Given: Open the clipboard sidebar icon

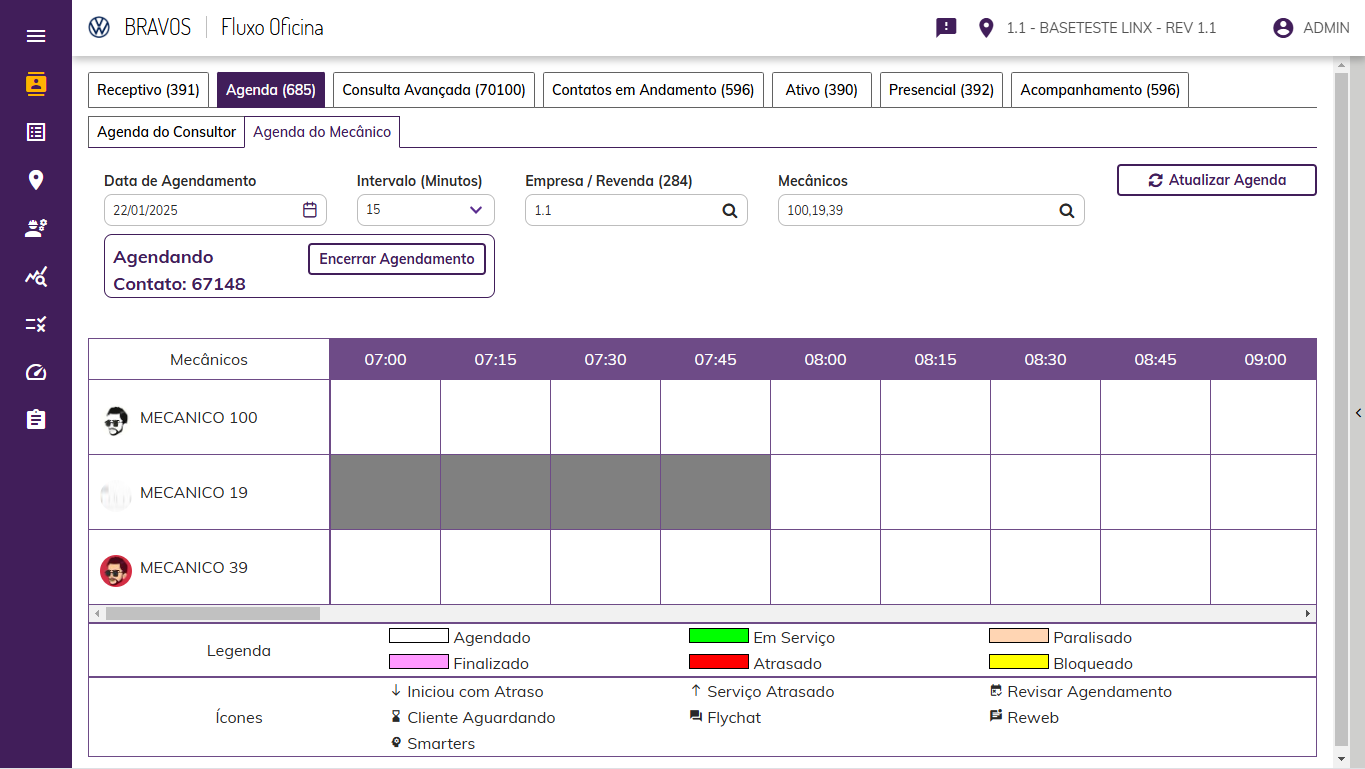Looking at the screenshot, I should pos(36,419).
